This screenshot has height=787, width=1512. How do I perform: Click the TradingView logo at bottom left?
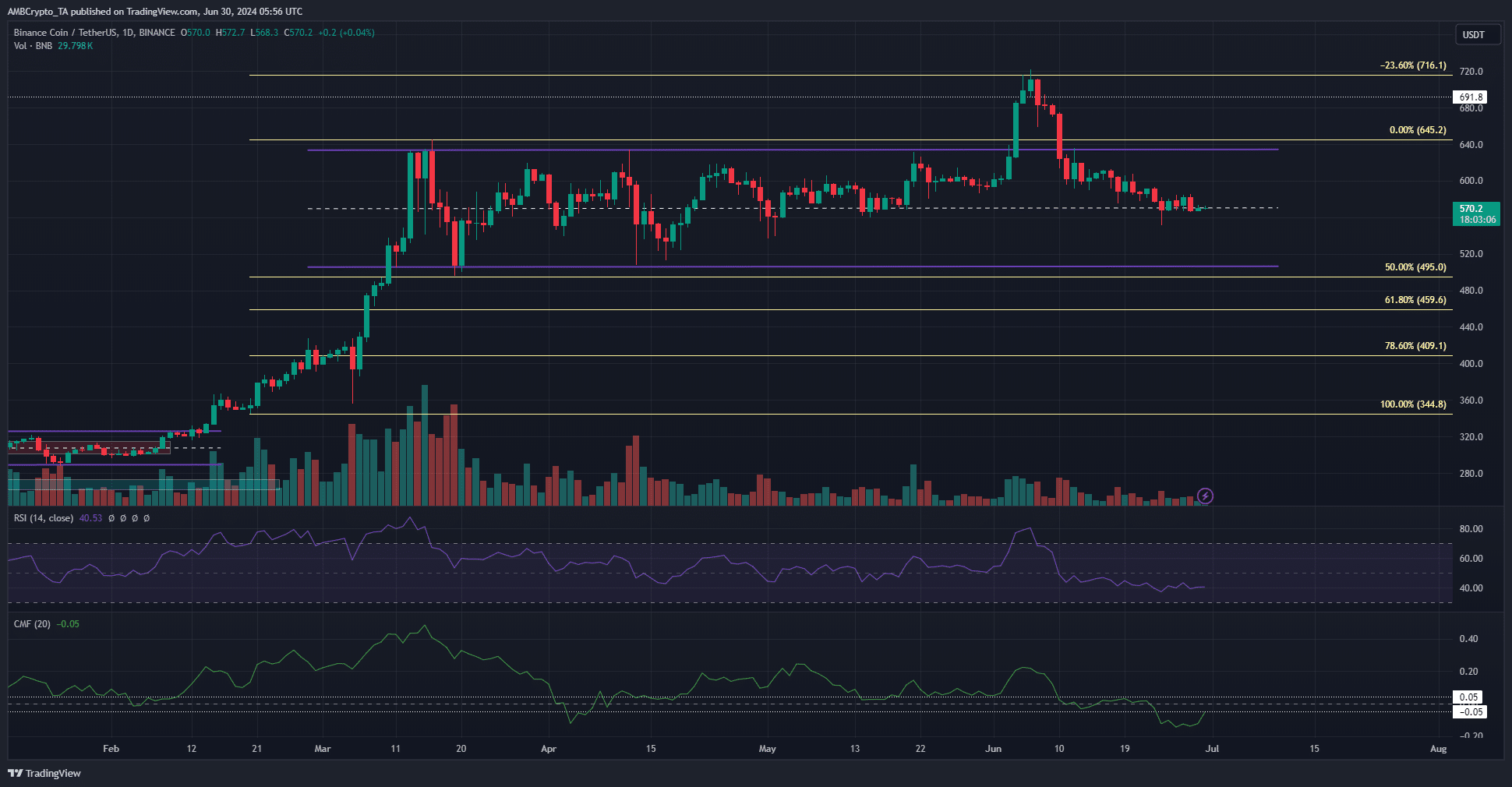[44, 773]
